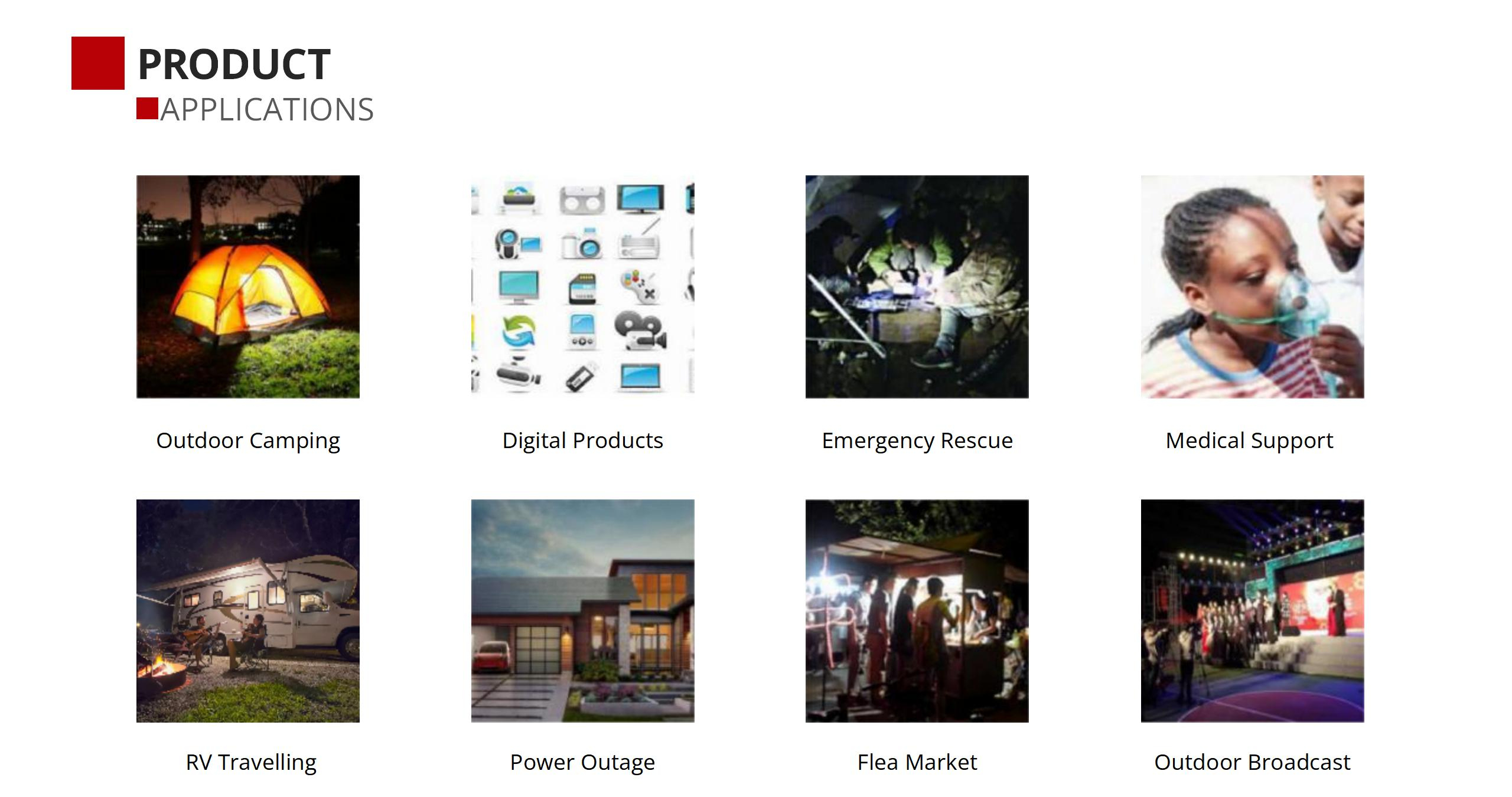Select the Flea Market label

pos(917,762)
